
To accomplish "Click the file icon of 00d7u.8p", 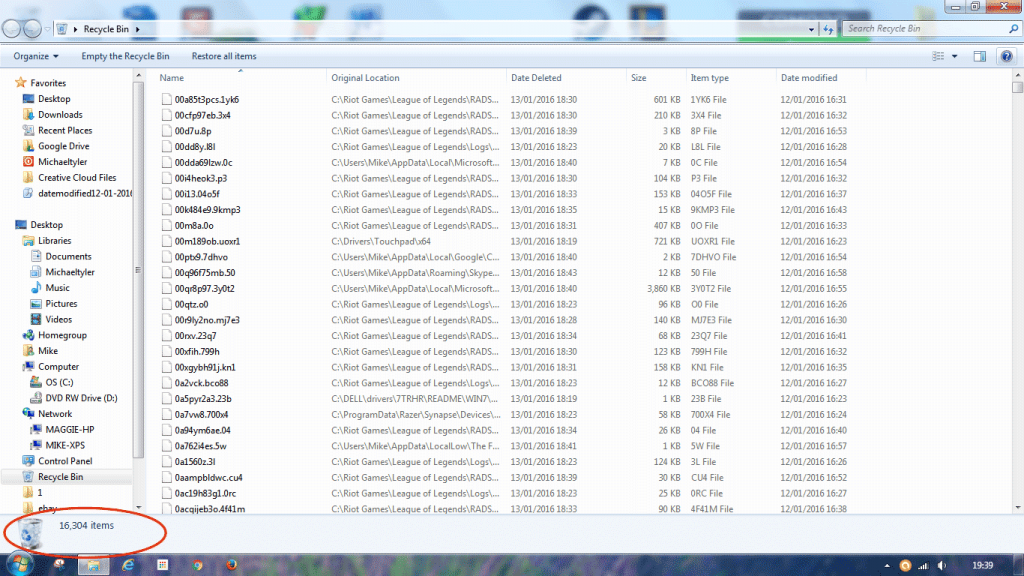I will click(167, 131).
